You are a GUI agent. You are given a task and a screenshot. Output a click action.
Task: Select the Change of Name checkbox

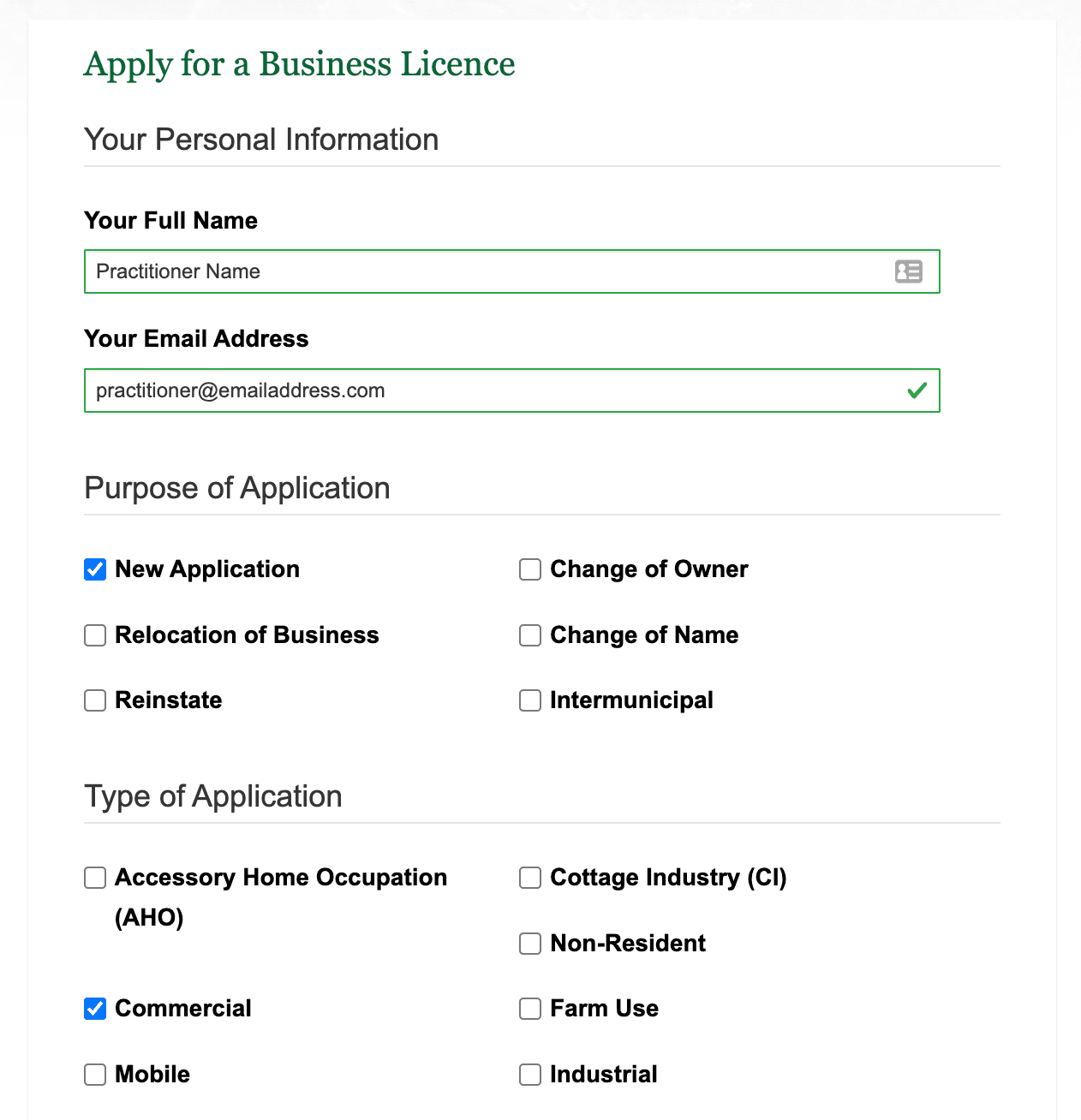(530, 635)
